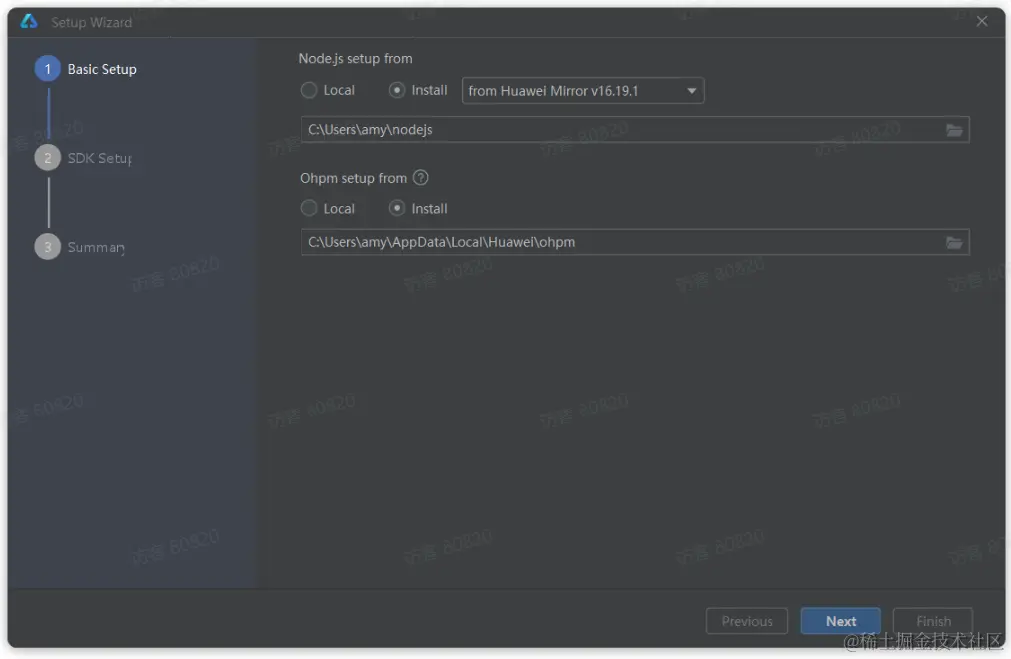
Task: Go to step 2 SDK Setup
Action: pyautogui.click(x=84, y=158)
